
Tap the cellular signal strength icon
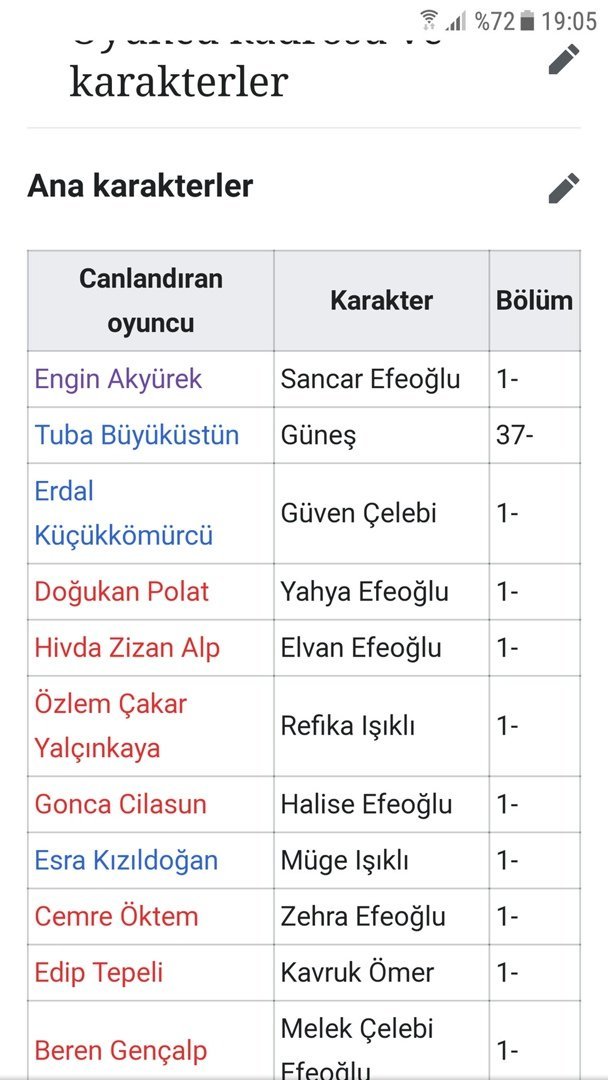click(x=456, y=20)
